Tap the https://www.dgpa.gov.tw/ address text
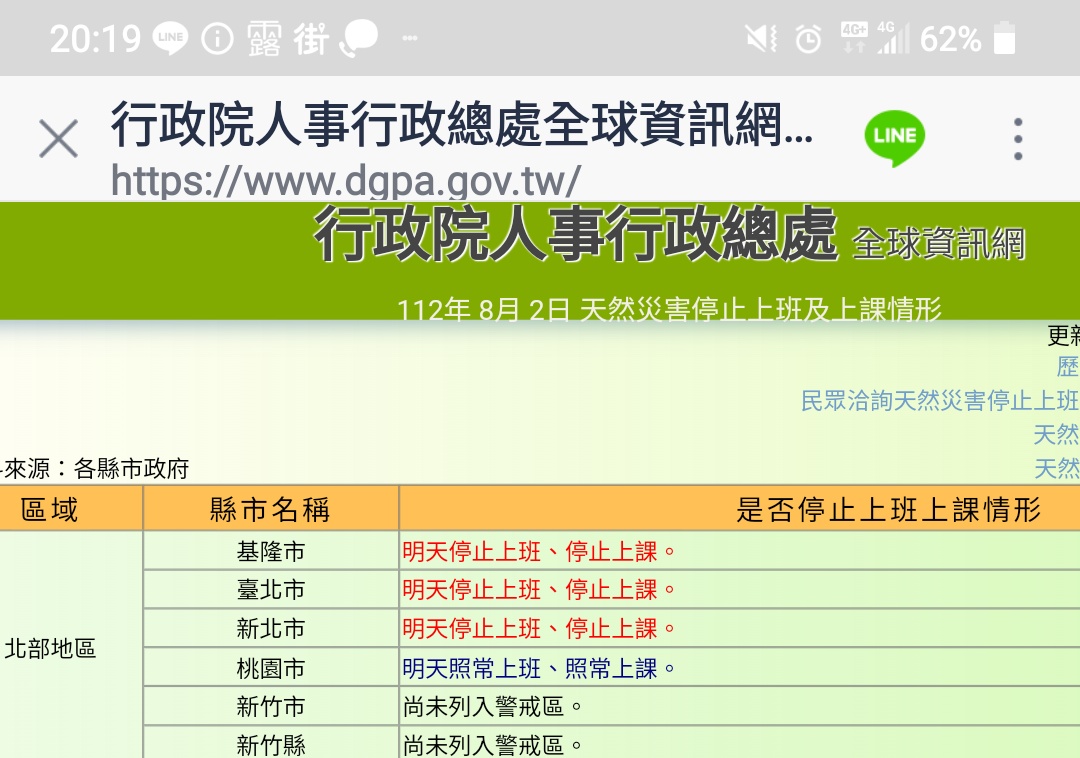Screen dimensions: 1080x758 coord(345,181)
